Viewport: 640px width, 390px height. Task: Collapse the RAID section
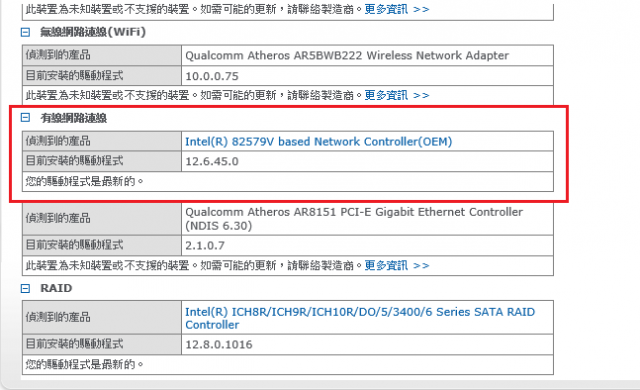25,288
